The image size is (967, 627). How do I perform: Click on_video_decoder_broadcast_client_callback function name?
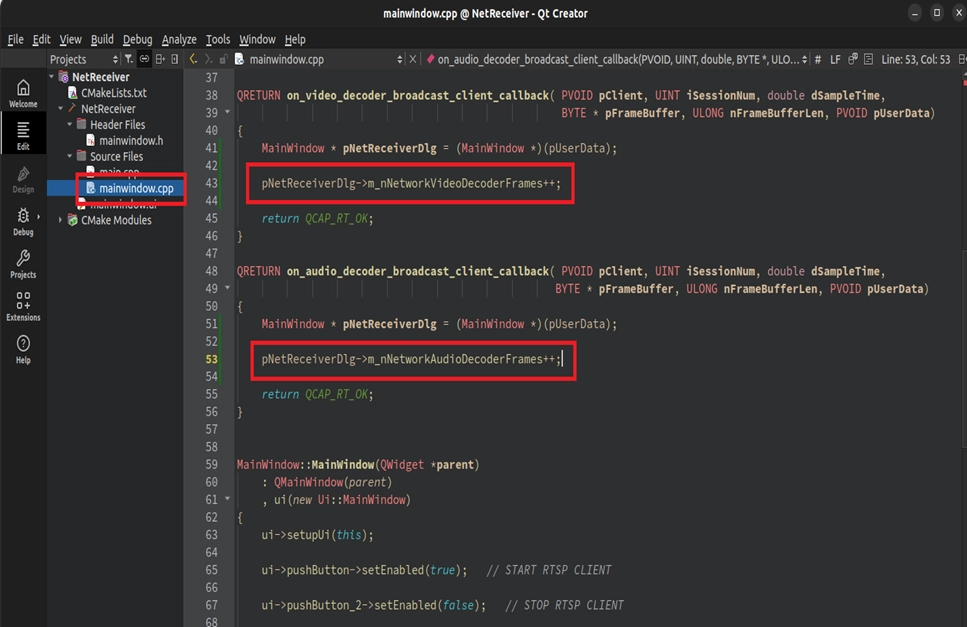point(418,96)
